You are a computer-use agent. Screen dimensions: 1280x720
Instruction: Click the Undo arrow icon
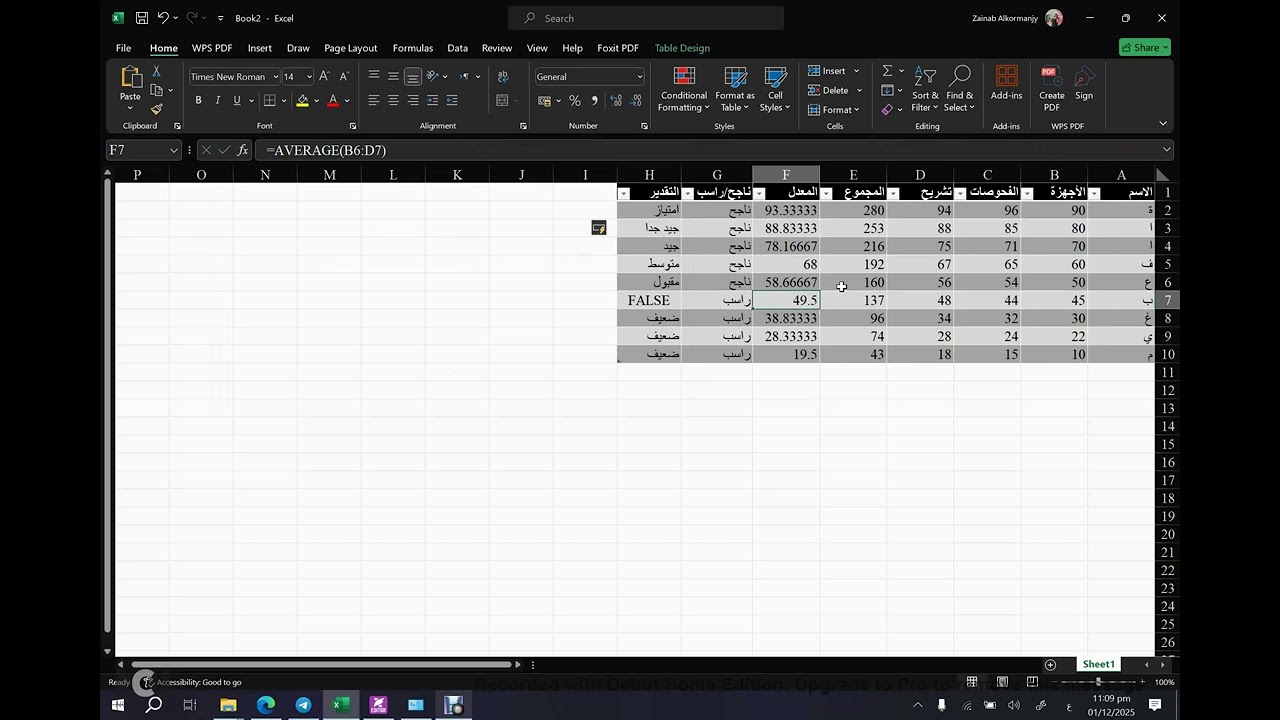[x=163, y=18]
